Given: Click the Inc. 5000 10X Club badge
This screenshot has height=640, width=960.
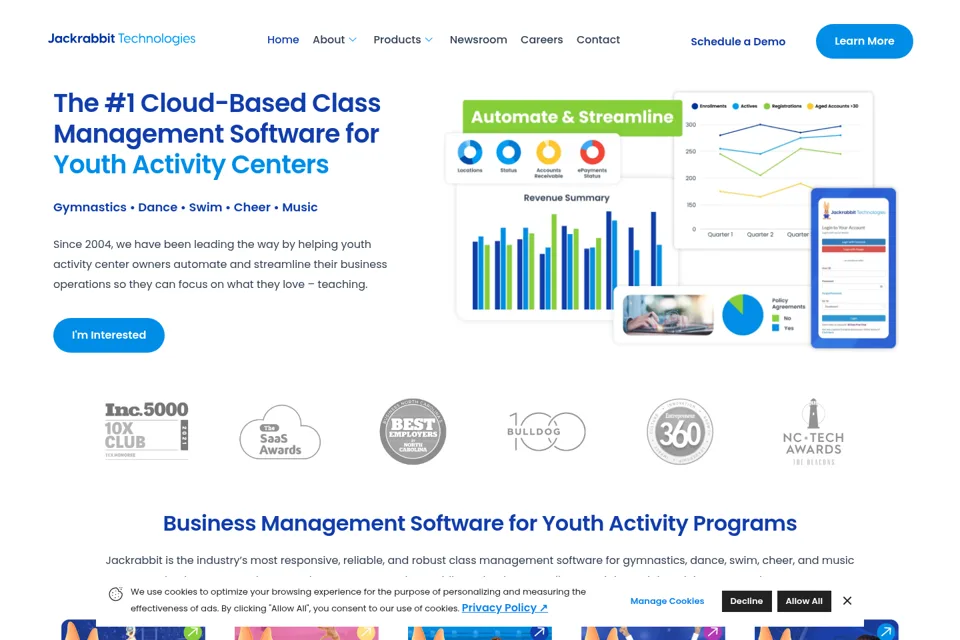Looking at the screenshot, I should pyautogui.click(x=146, y=431).
